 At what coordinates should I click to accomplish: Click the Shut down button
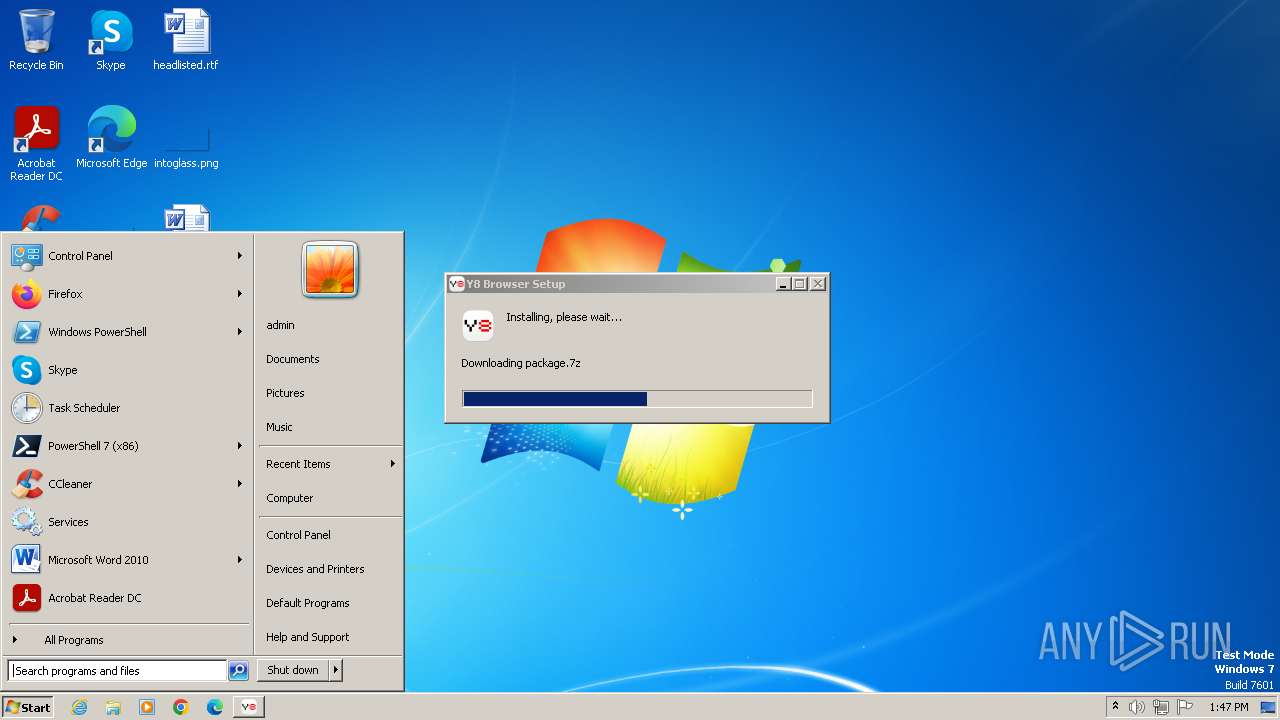click(x=293, y=671)
